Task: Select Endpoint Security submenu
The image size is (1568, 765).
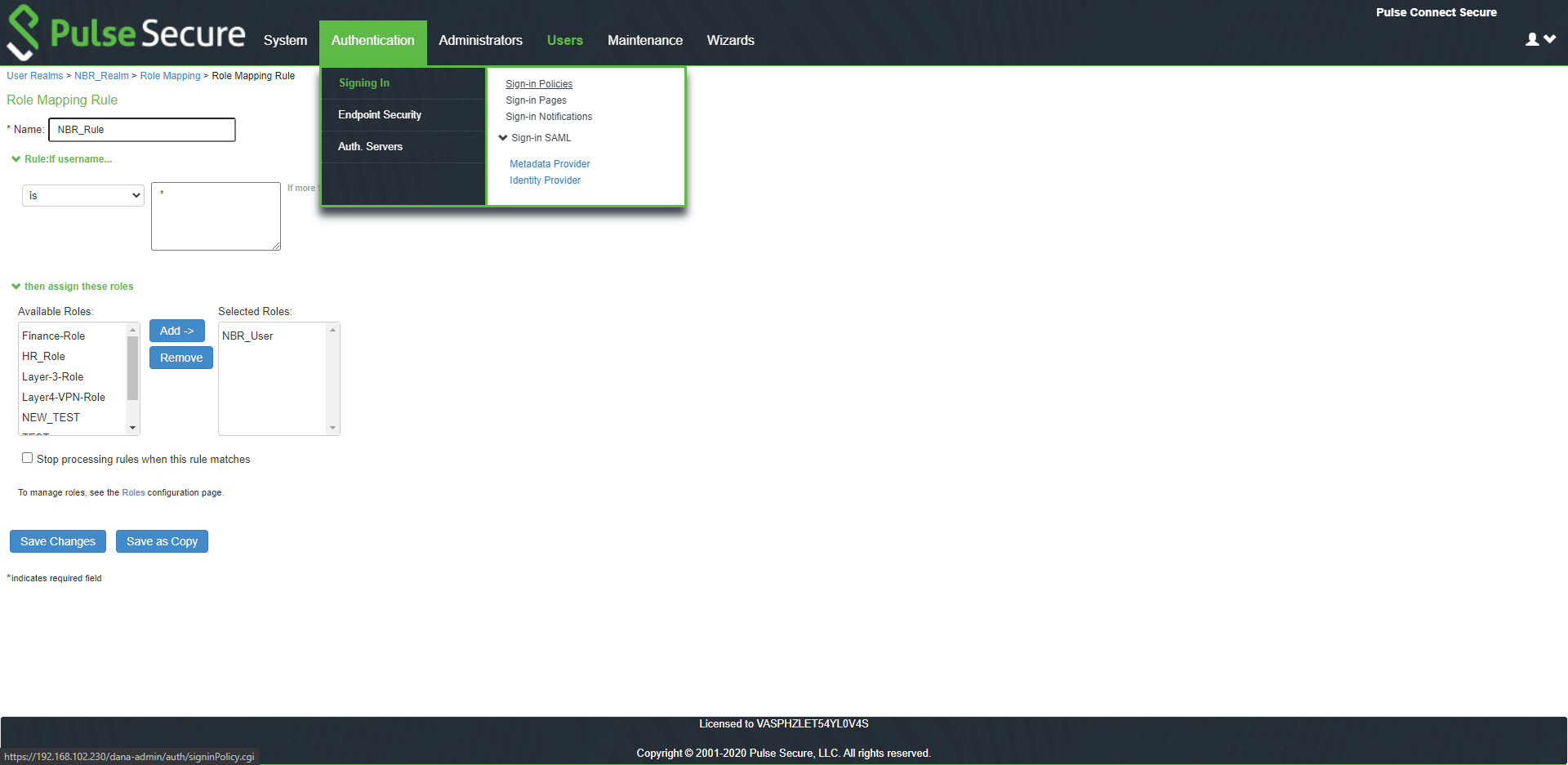Action: click(x=380, y=115)
